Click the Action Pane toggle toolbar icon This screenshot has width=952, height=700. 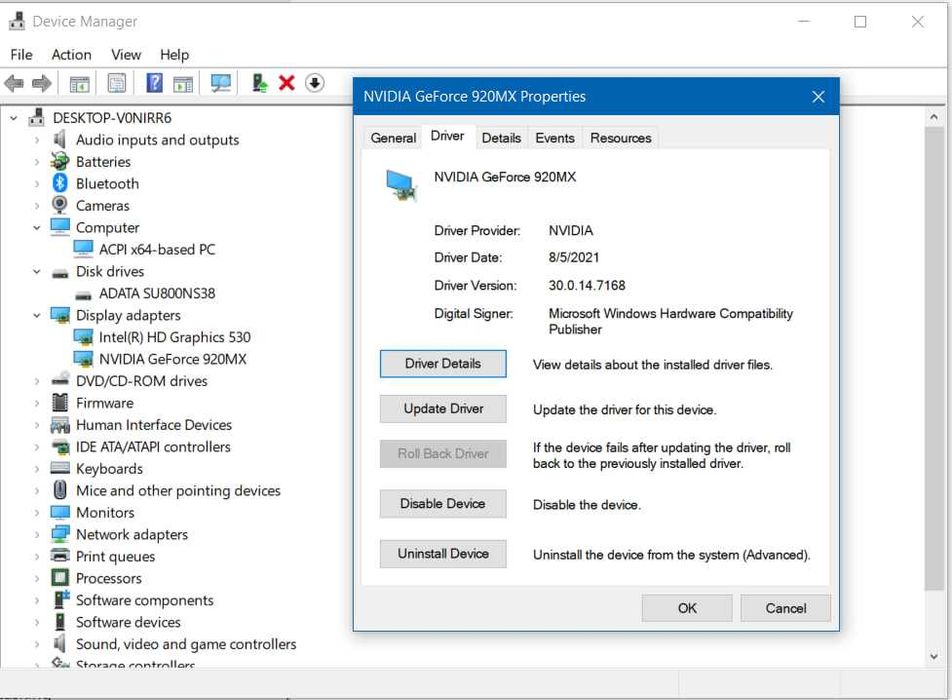[183, 83]
